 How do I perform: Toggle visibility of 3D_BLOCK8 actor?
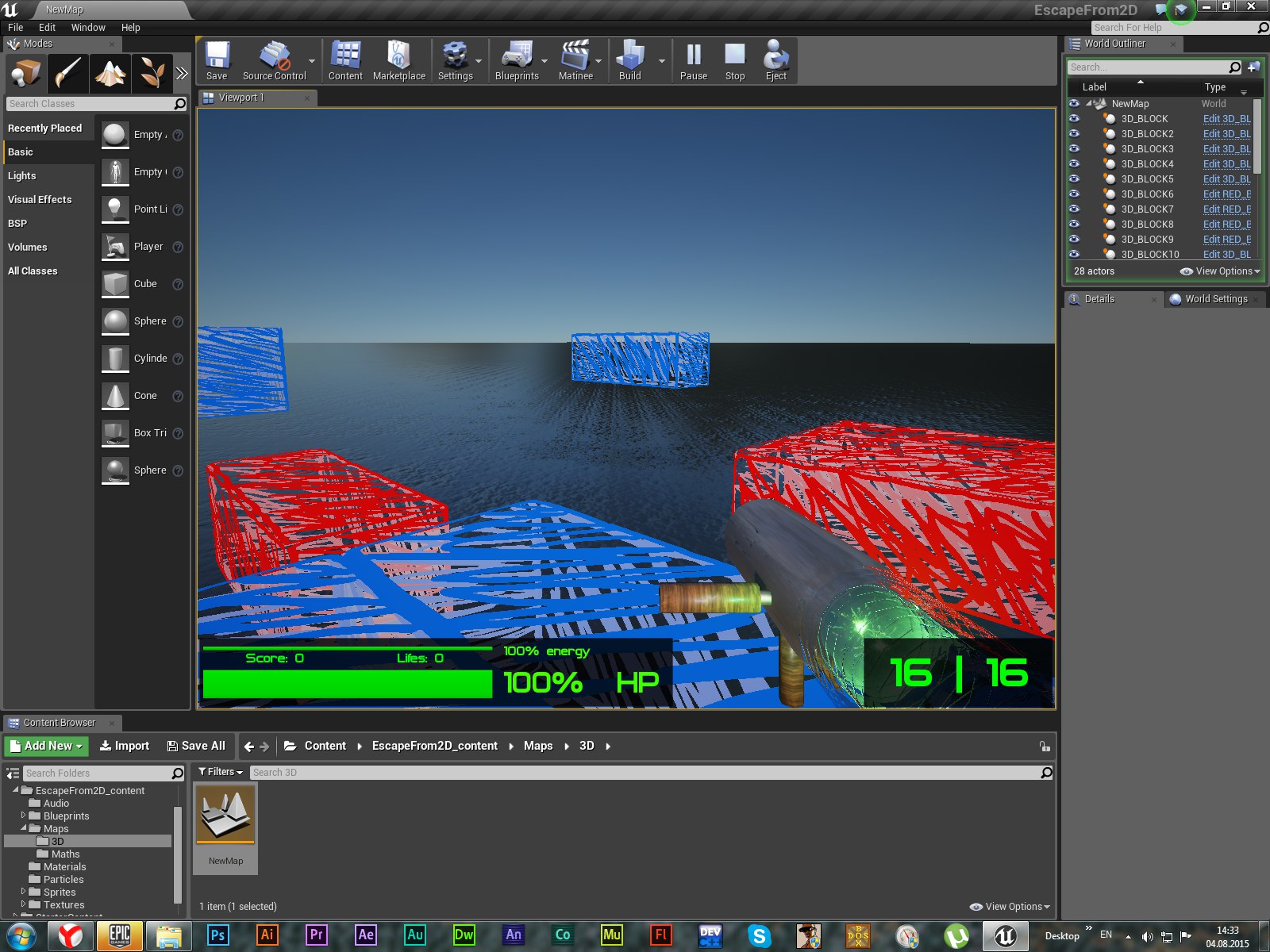1074,224
